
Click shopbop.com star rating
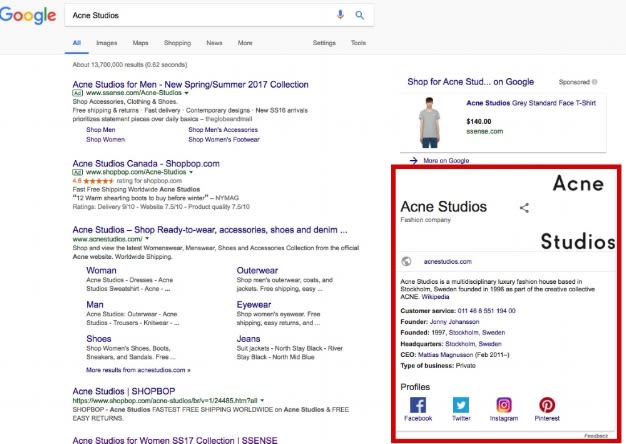(x=98, y=181)
